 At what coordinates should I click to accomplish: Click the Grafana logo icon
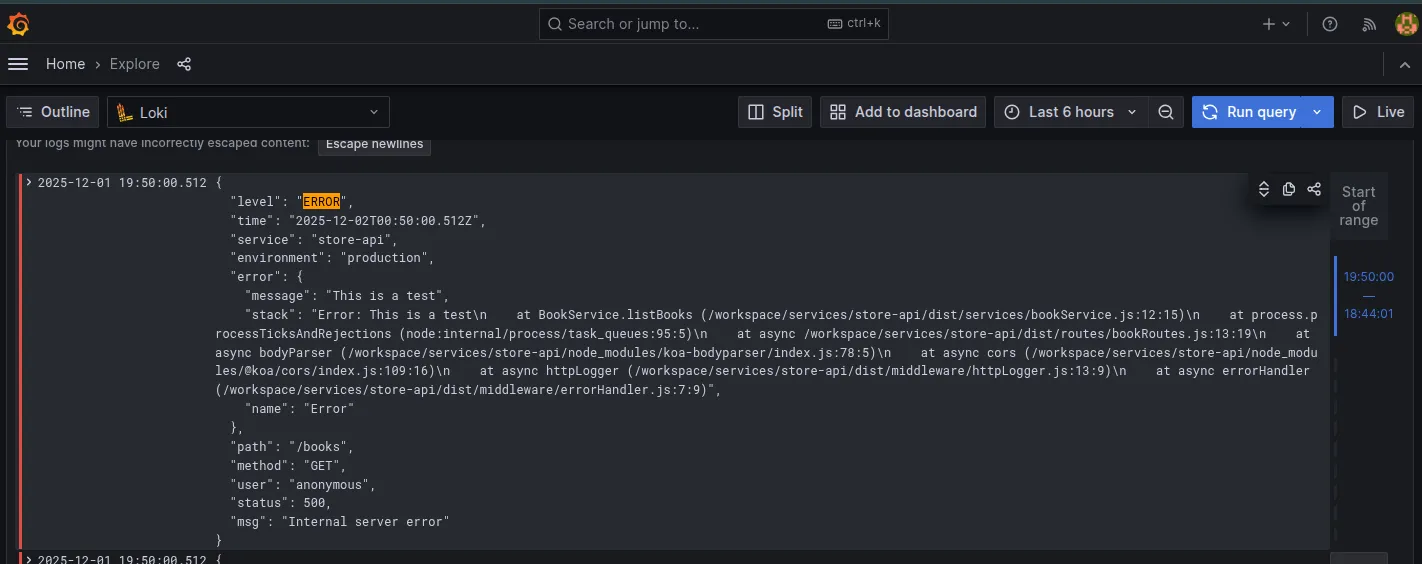click(x=18, y=24)
